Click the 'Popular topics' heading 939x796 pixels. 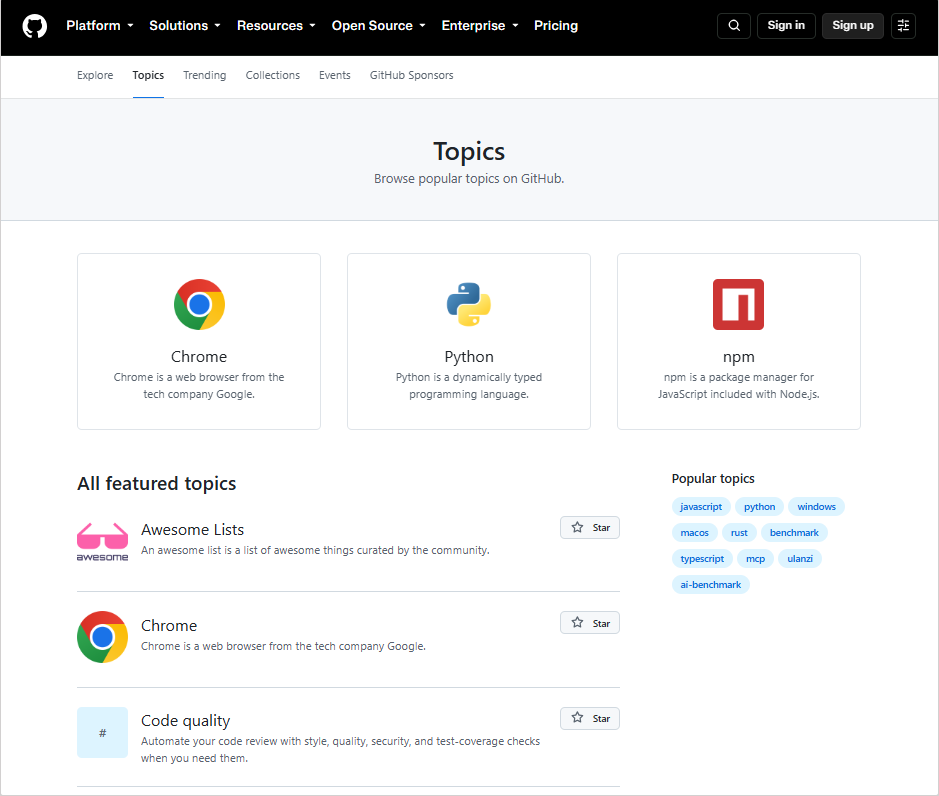[713, 479]
